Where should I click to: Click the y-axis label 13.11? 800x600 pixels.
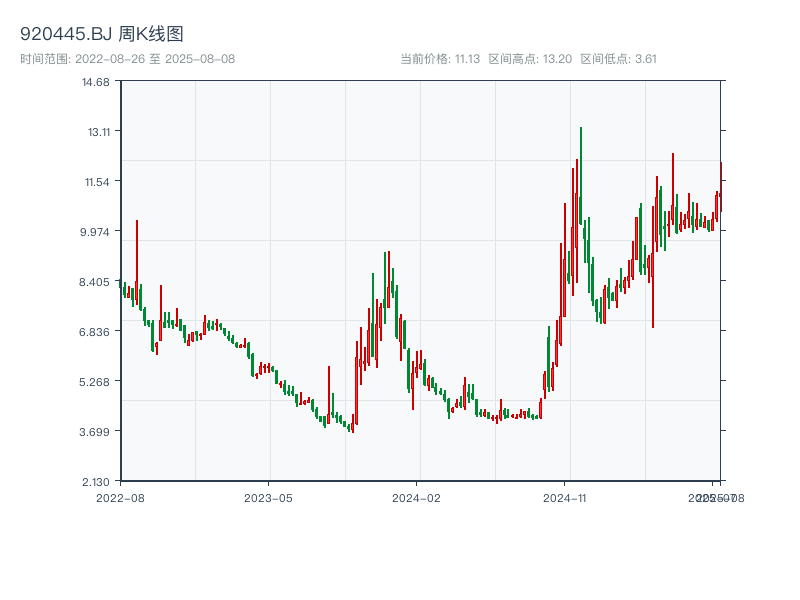(98, 132)
